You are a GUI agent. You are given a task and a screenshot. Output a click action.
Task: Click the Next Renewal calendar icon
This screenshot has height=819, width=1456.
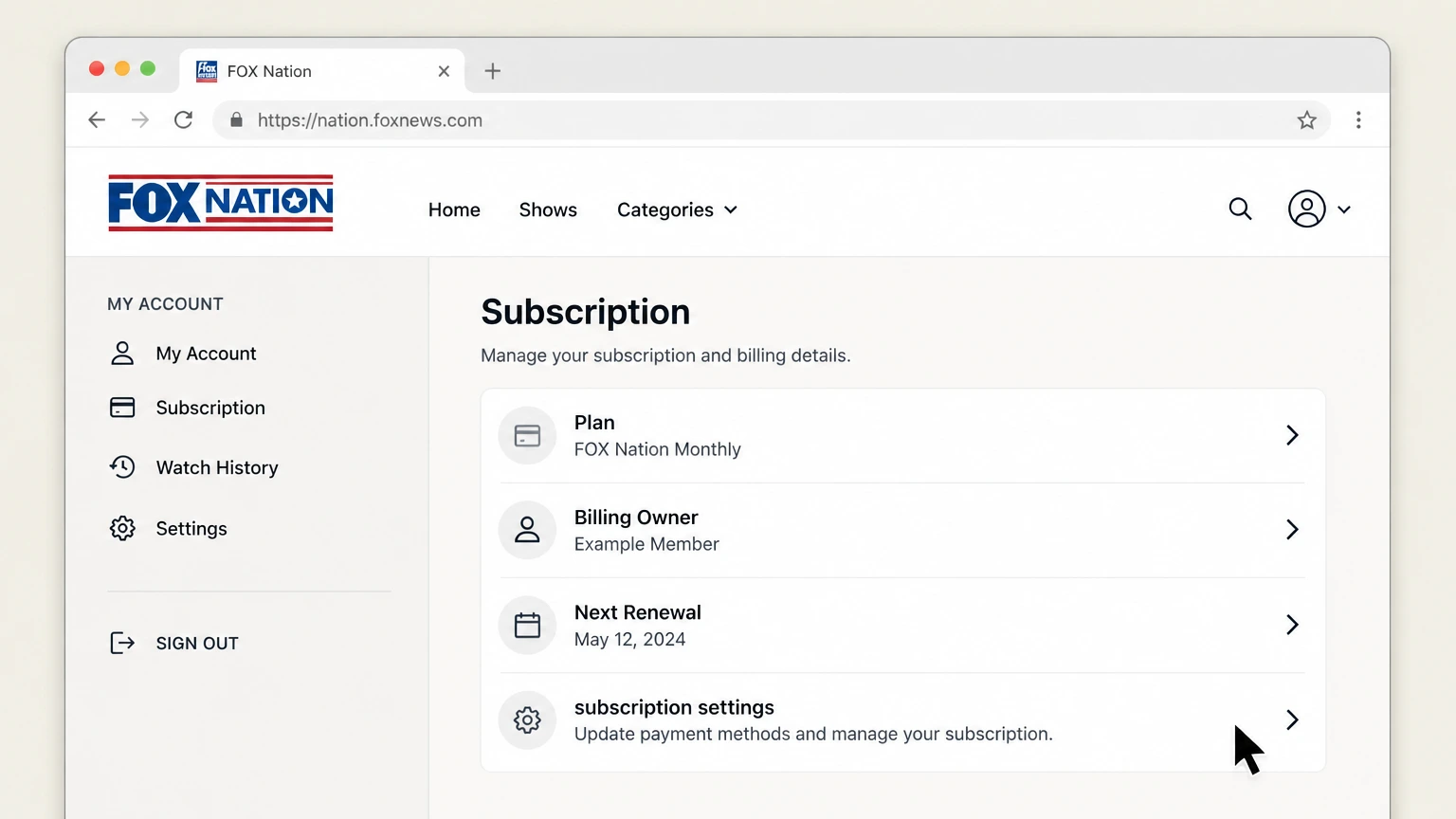point(527,625)
